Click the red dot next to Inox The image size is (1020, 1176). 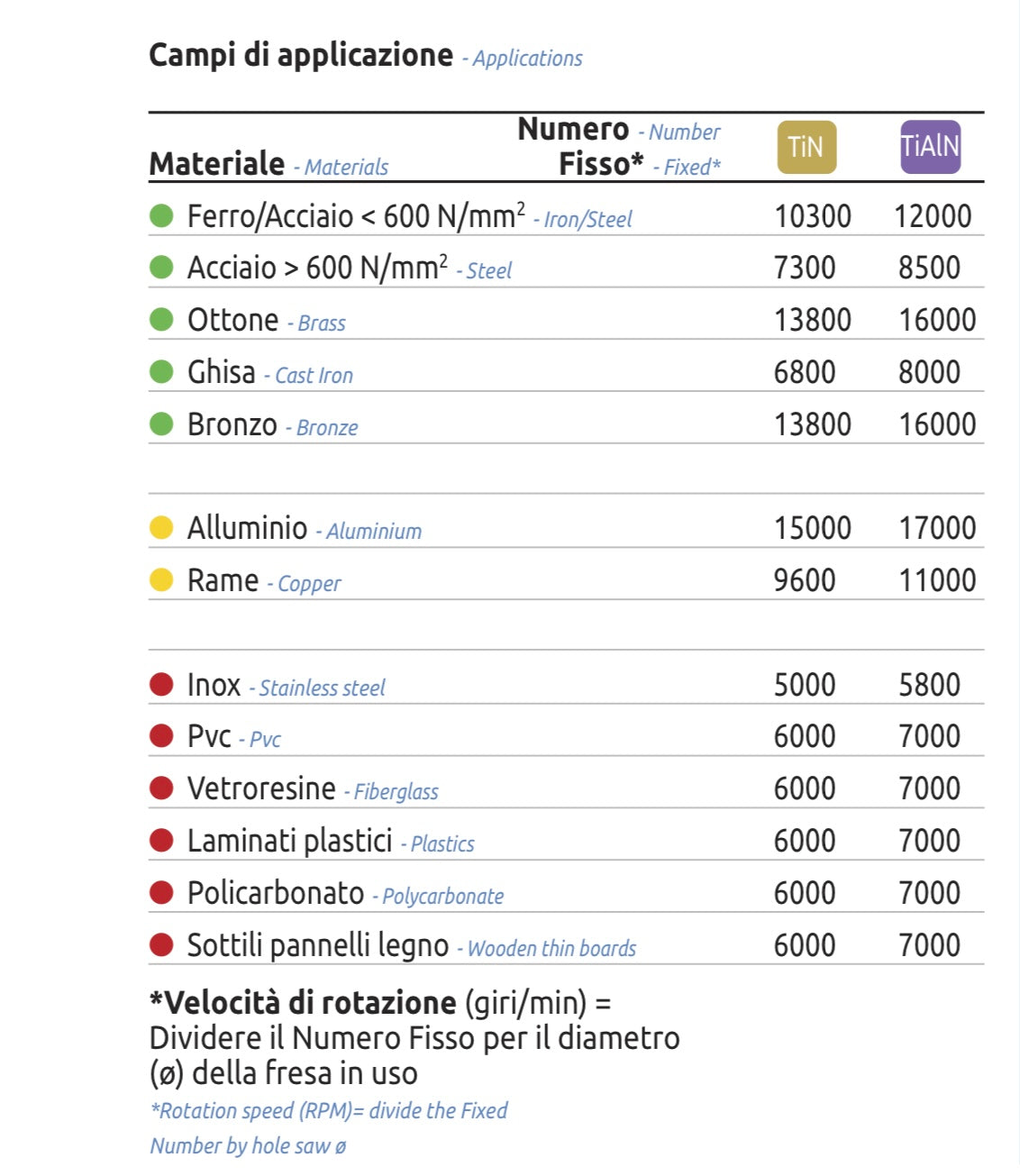coord(161,685)
